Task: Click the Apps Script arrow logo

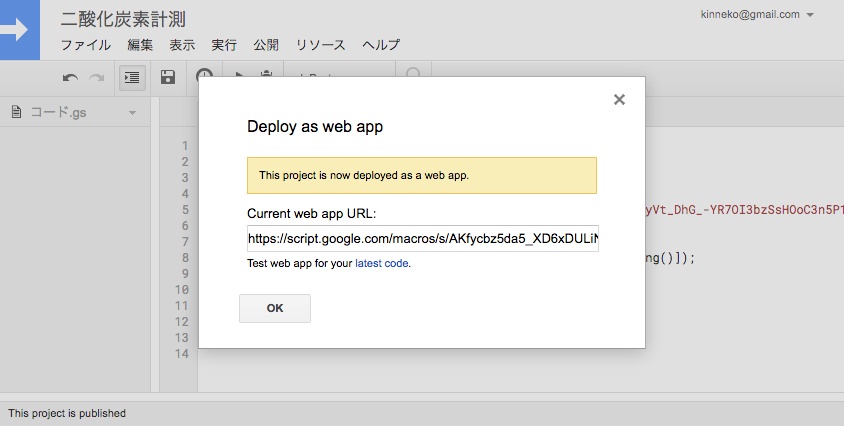Action: click(x=19, y=30)
